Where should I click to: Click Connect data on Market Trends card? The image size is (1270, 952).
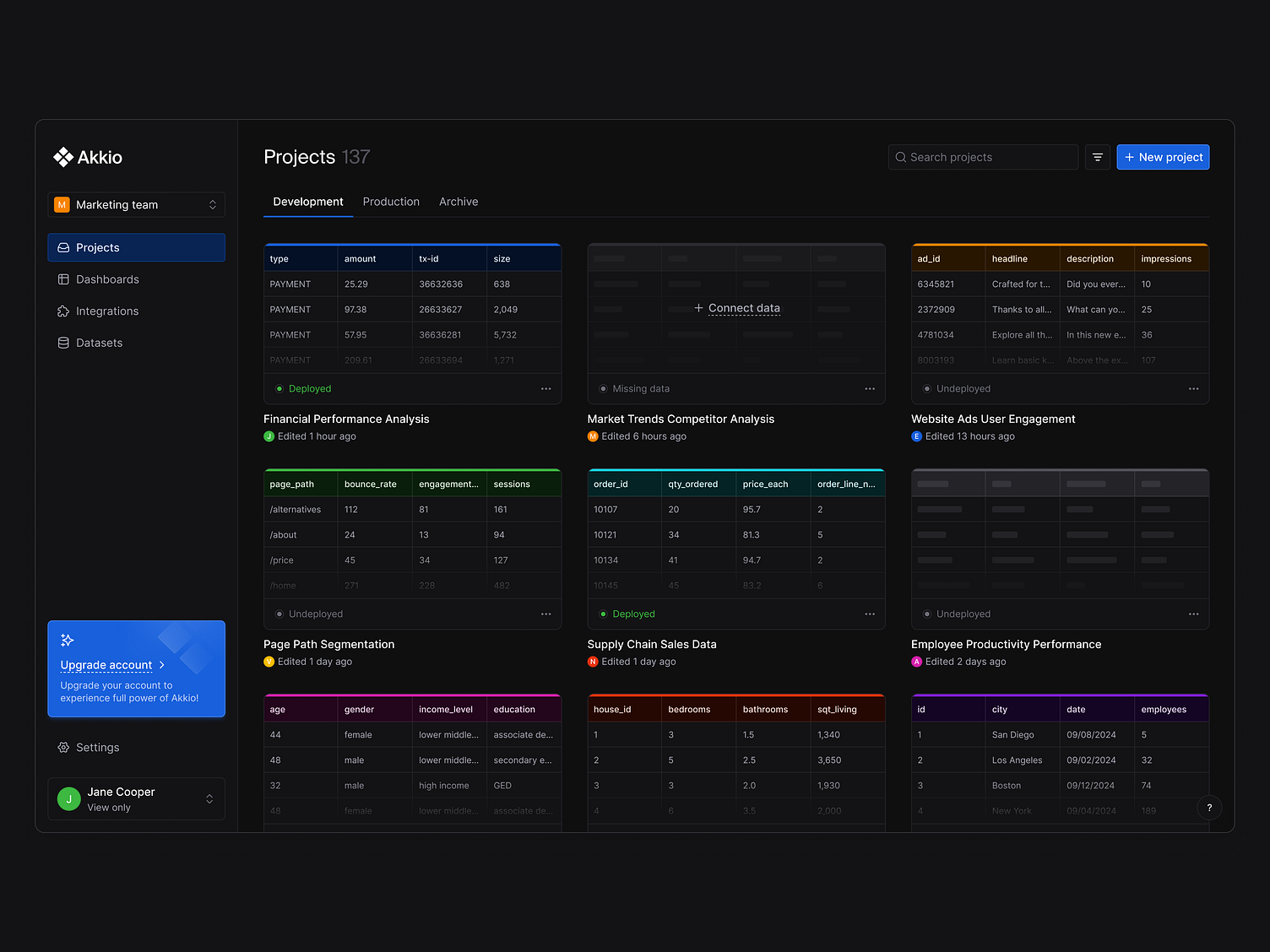point(736,308)
